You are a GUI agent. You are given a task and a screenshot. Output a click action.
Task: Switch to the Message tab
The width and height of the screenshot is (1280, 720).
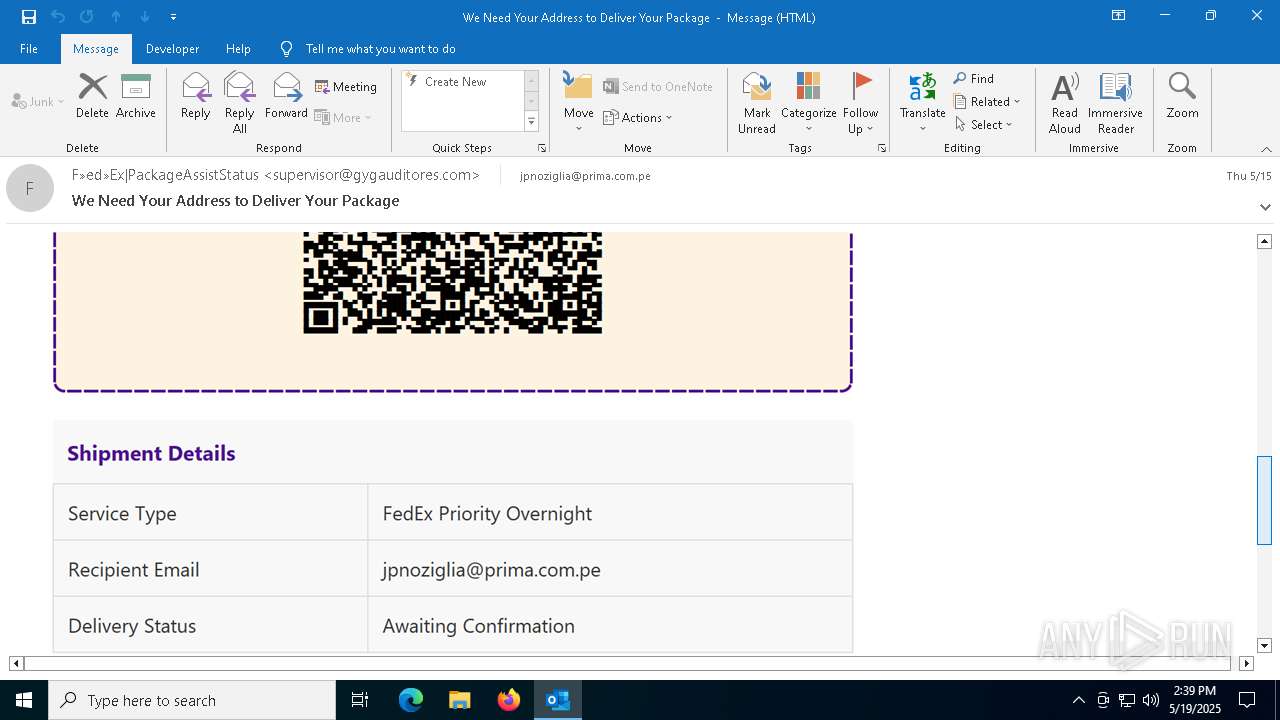(x=96, y=49)
